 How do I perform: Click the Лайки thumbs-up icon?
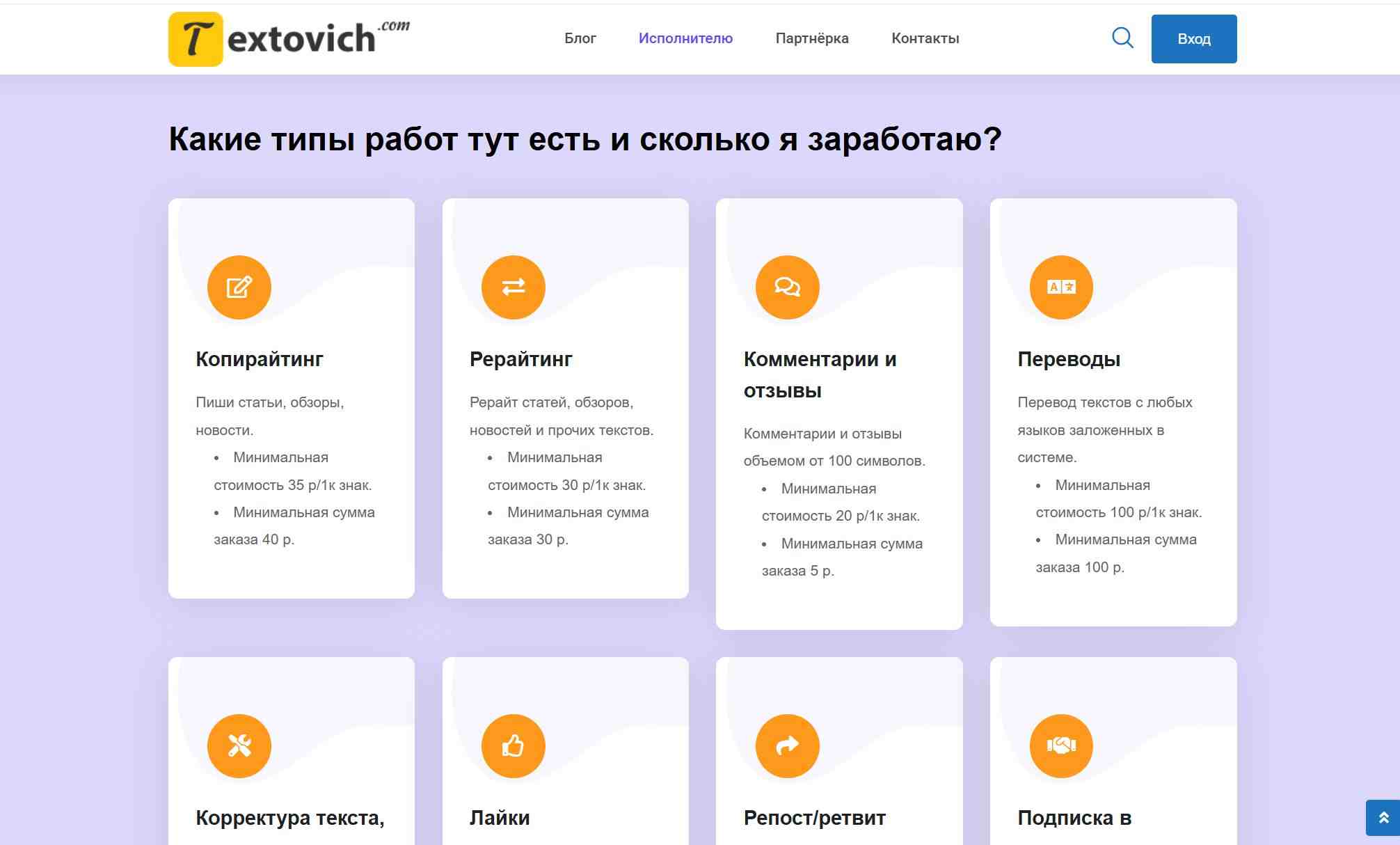[513, 745]
